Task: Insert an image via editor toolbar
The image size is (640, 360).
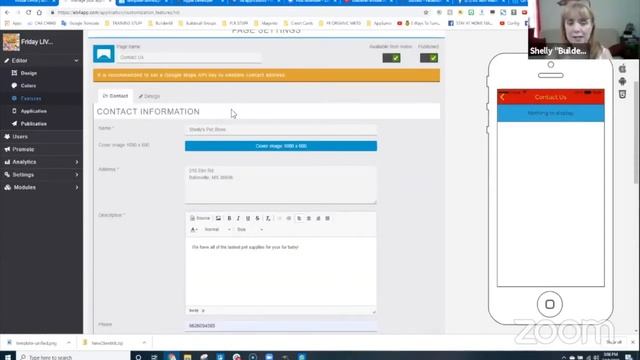Action: (x=218, y=218)
